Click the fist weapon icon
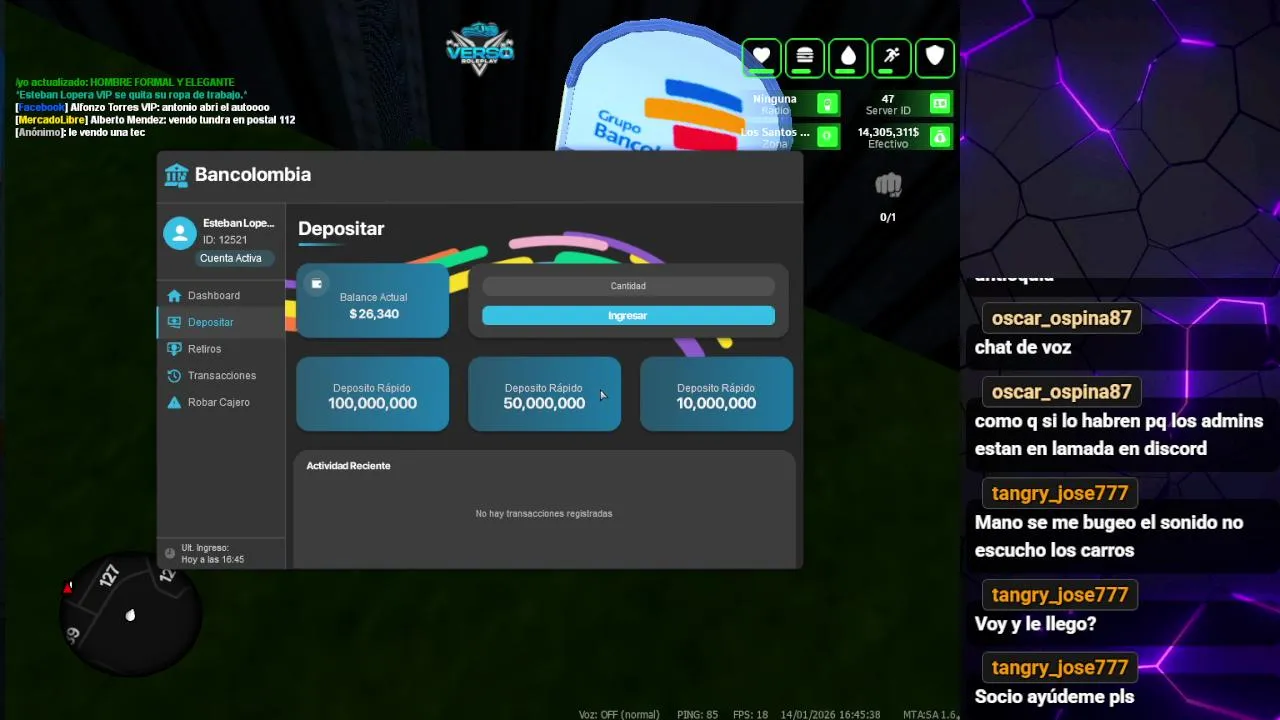 coord(888,185)
